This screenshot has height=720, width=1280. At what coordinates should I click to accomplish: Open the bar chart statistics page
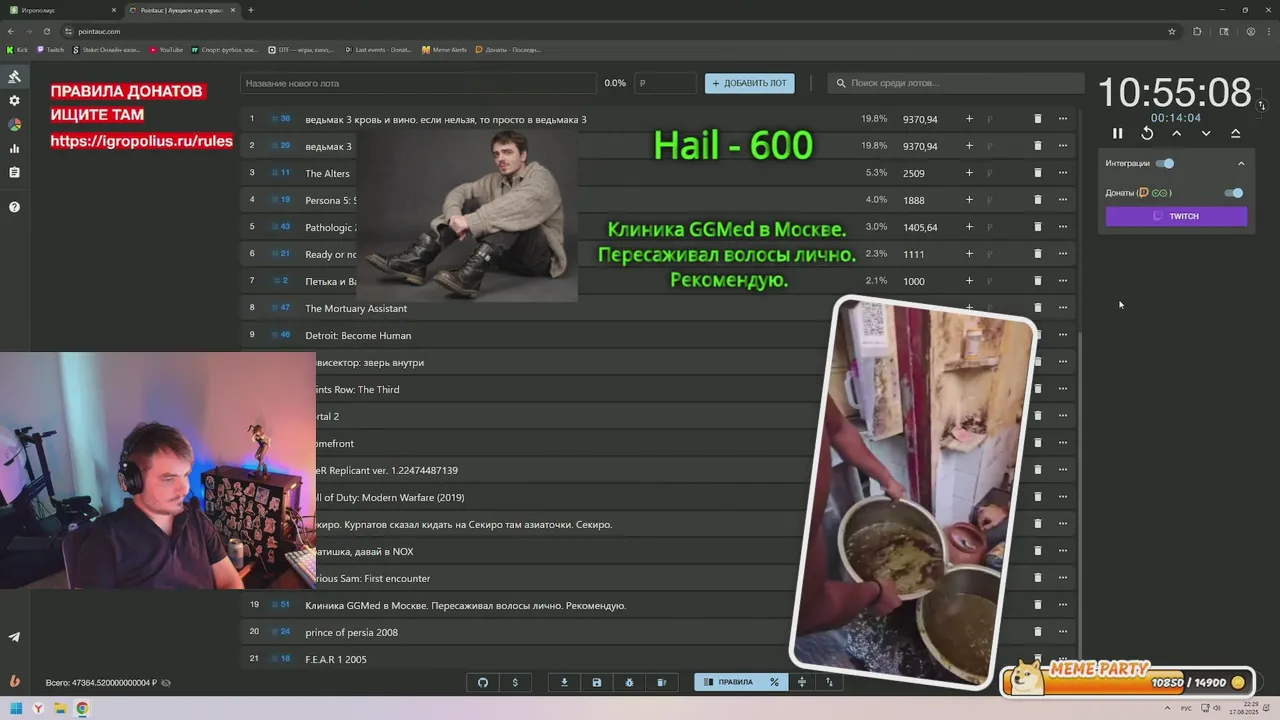click(14, 149)
